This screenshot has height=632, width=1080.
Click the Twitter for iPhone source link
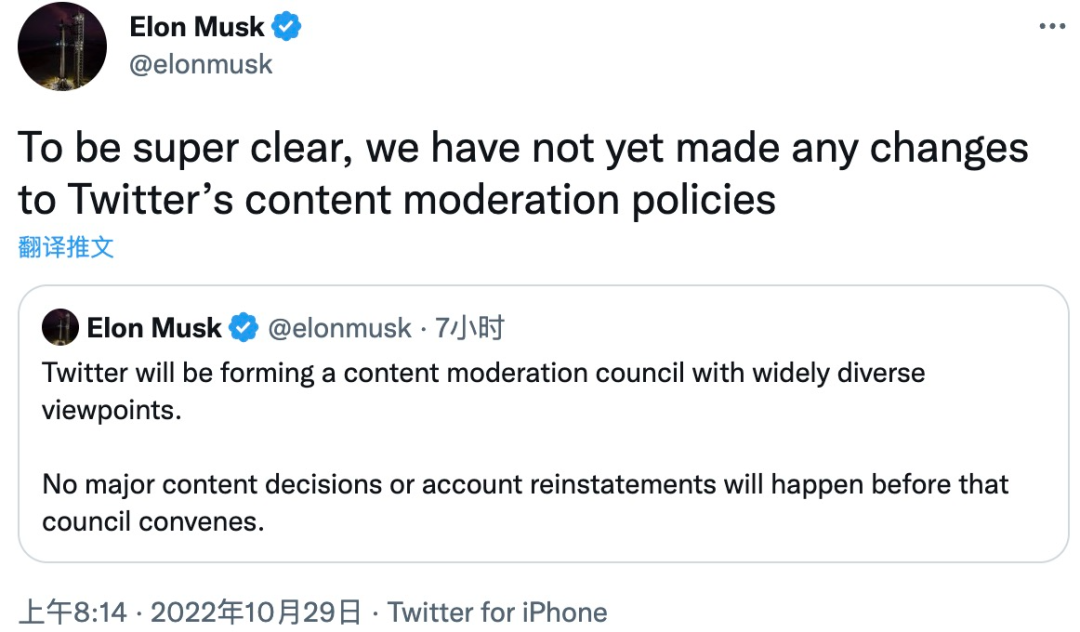497,612
